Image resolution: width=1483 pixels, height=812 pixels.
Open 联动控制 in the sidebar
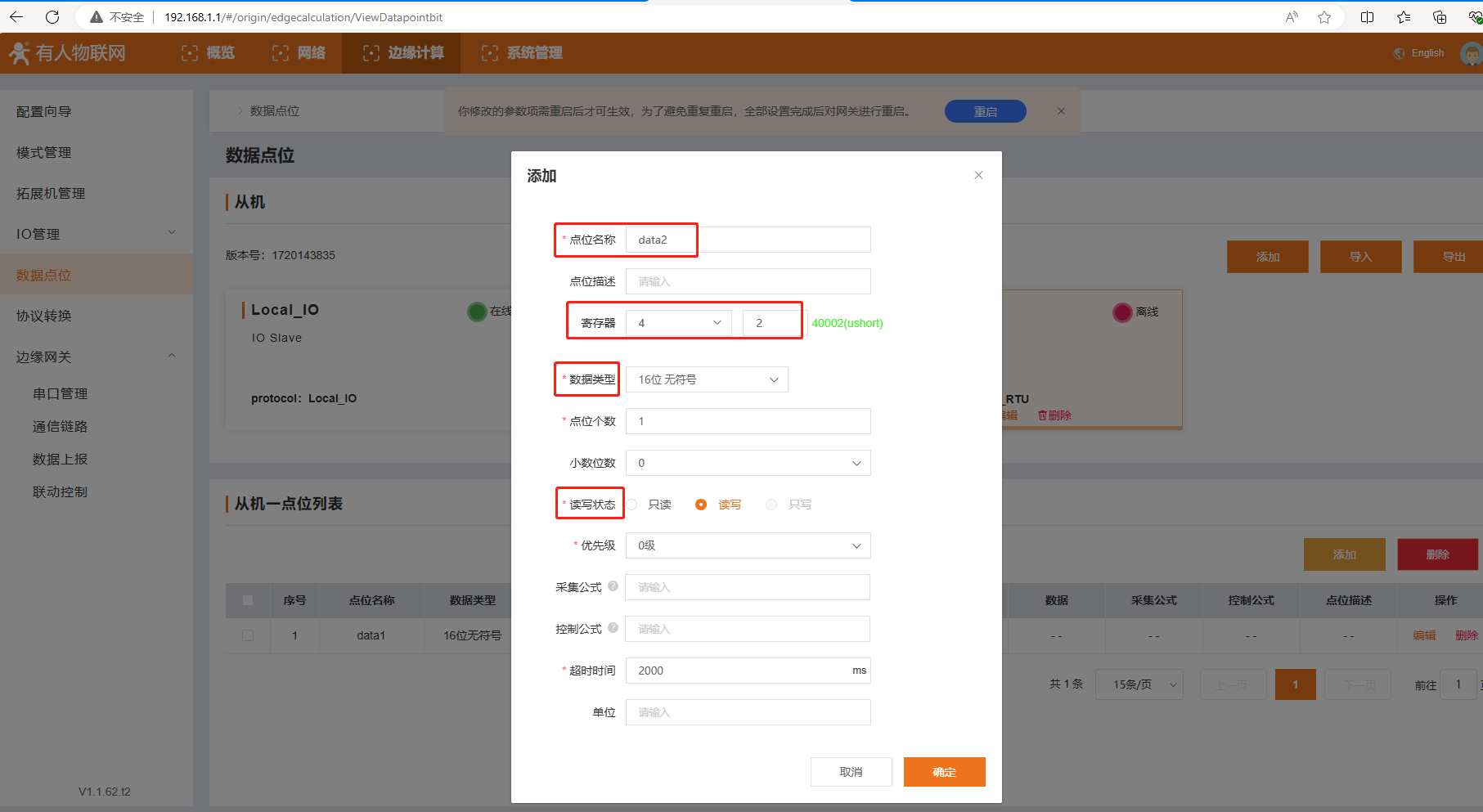click(x=61, y=491)
